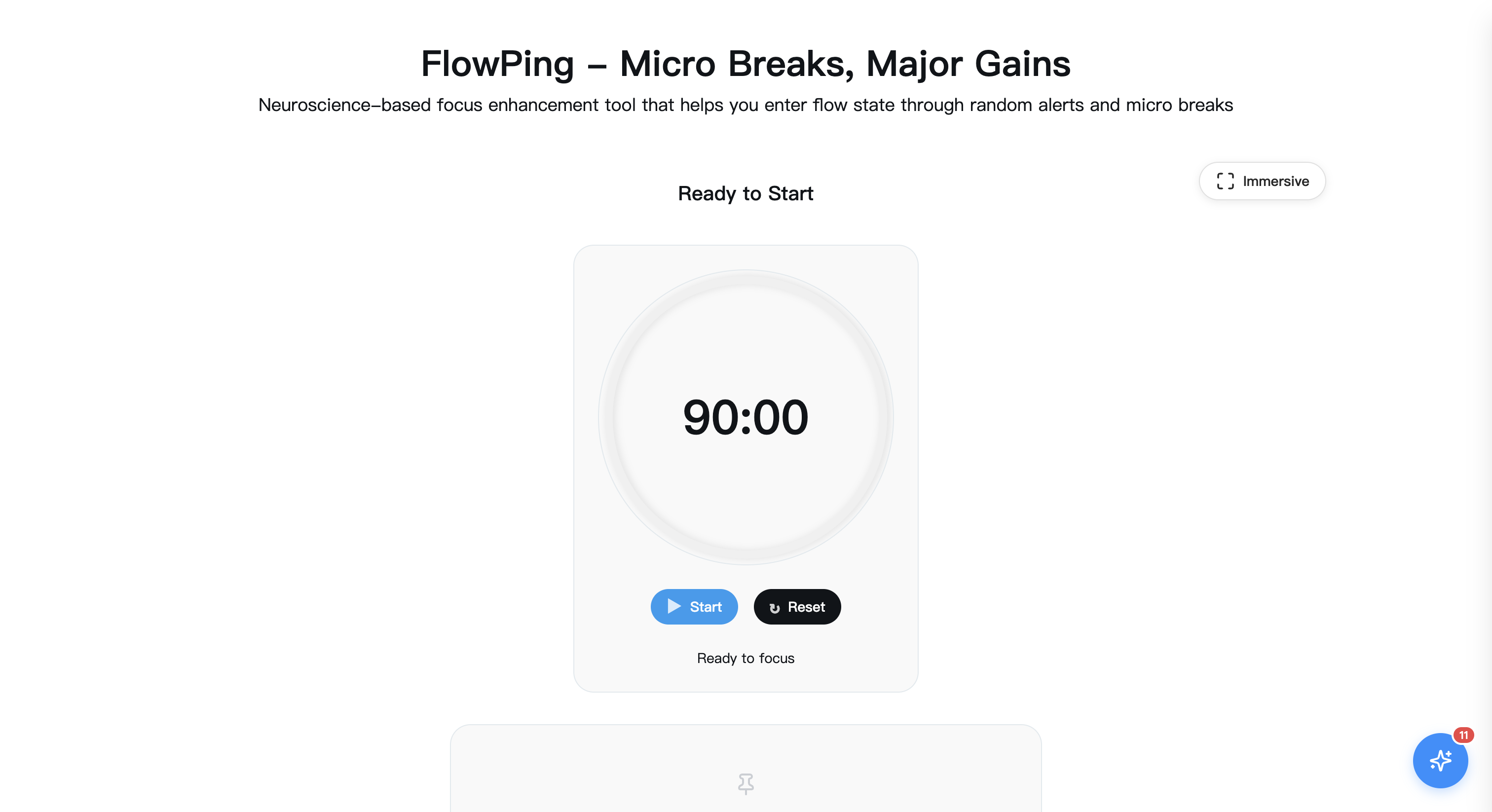Screen dimensions: 1492x812
Task: Click the 'Immersive' text label
Action: pos(1275,181)
